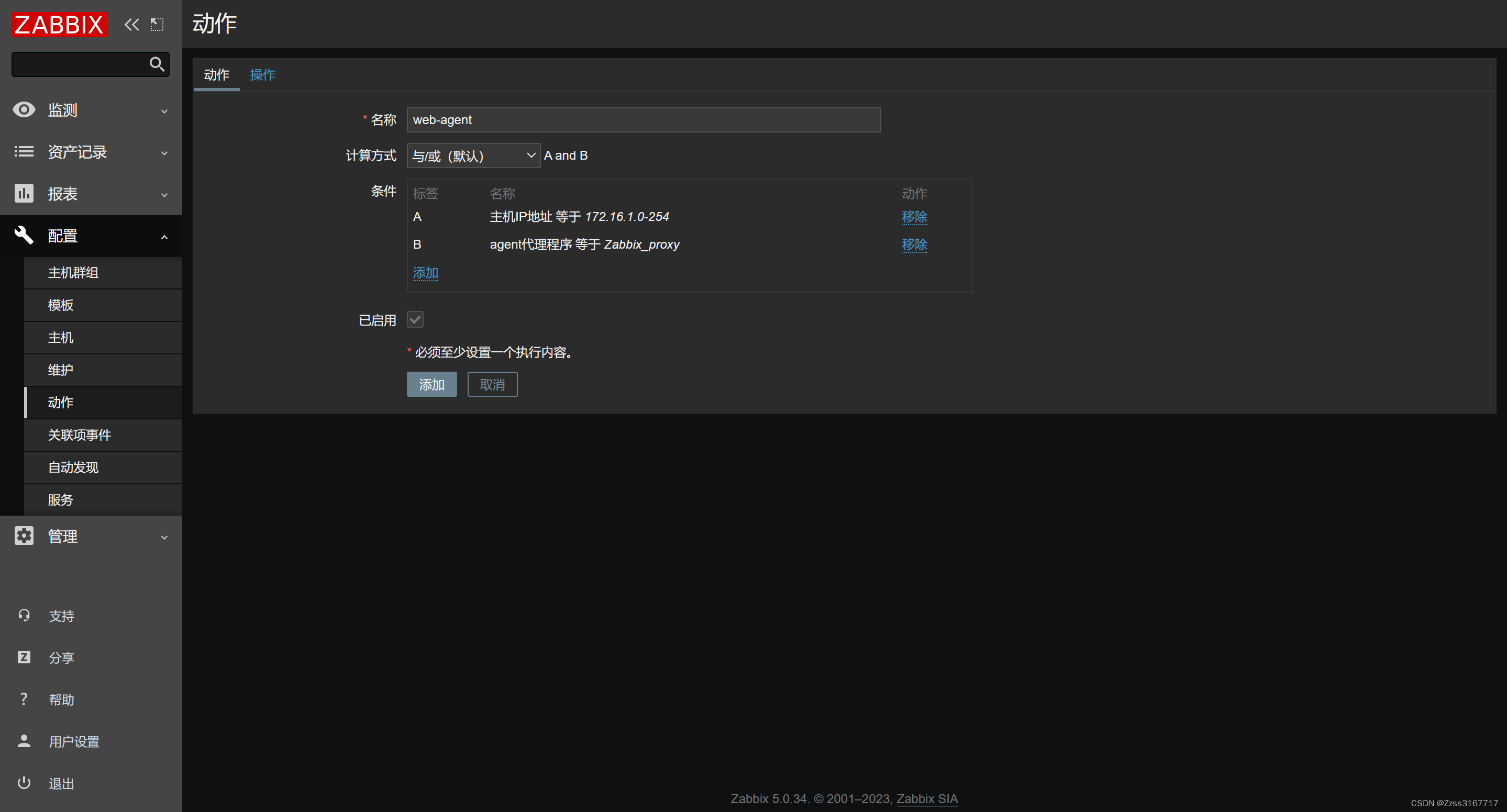1507x812 pixels.
Task: Open 模板 in the sidebar
Action: click(103, 305)
